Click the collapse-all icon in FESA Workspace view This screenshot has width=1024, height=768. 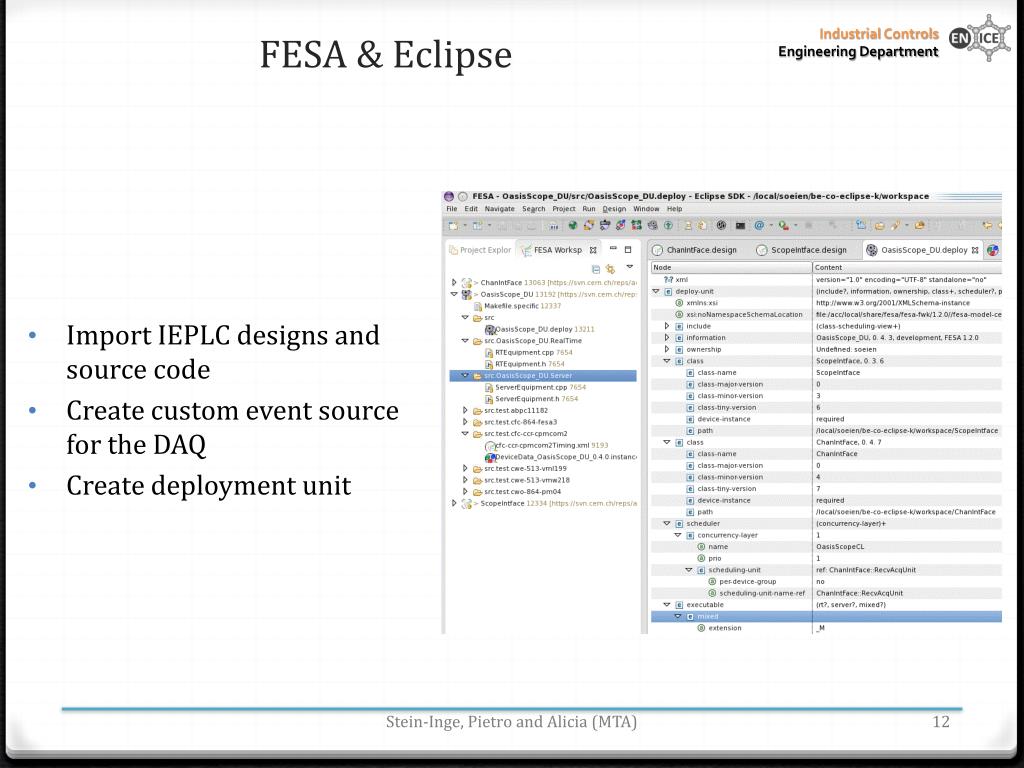[x=596, y=268]
